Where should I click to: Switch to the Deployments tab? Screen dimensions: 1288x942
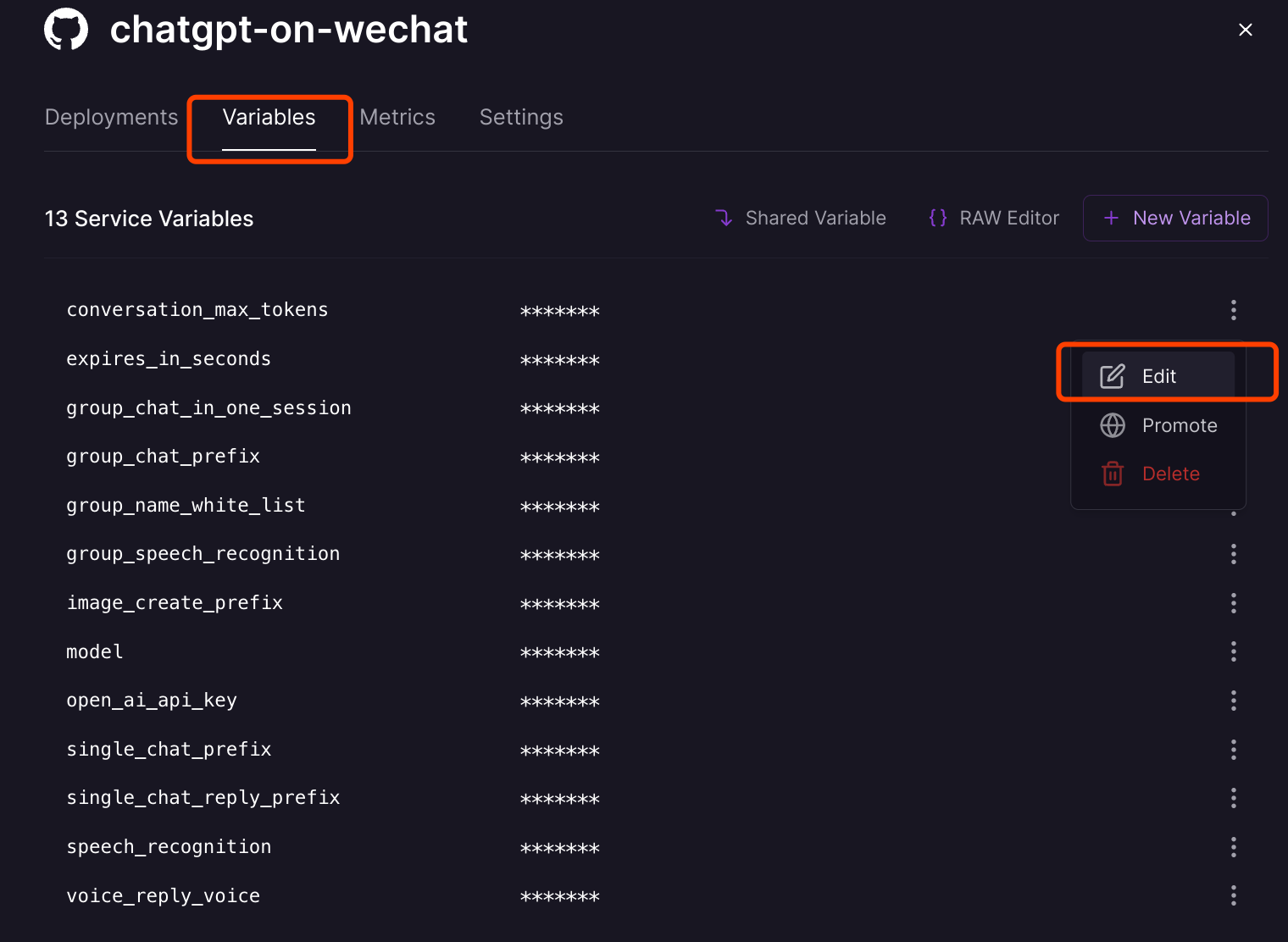click(111, 117)
